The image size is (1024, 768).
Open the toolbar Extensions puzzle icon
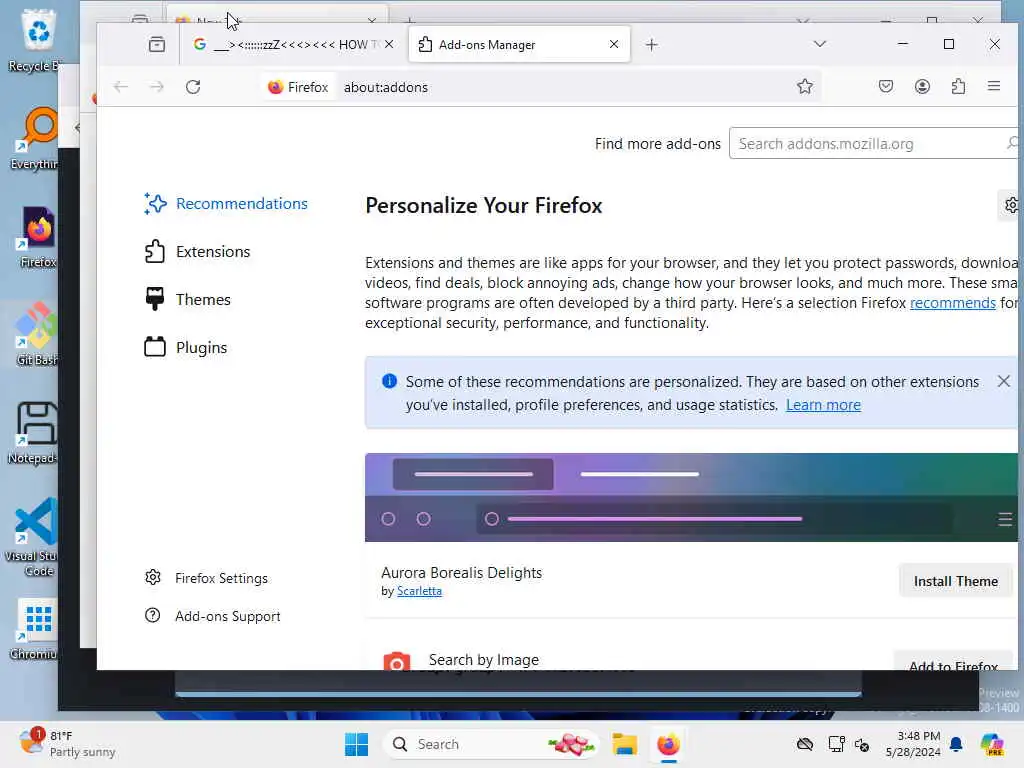click(x=958, y=86)
